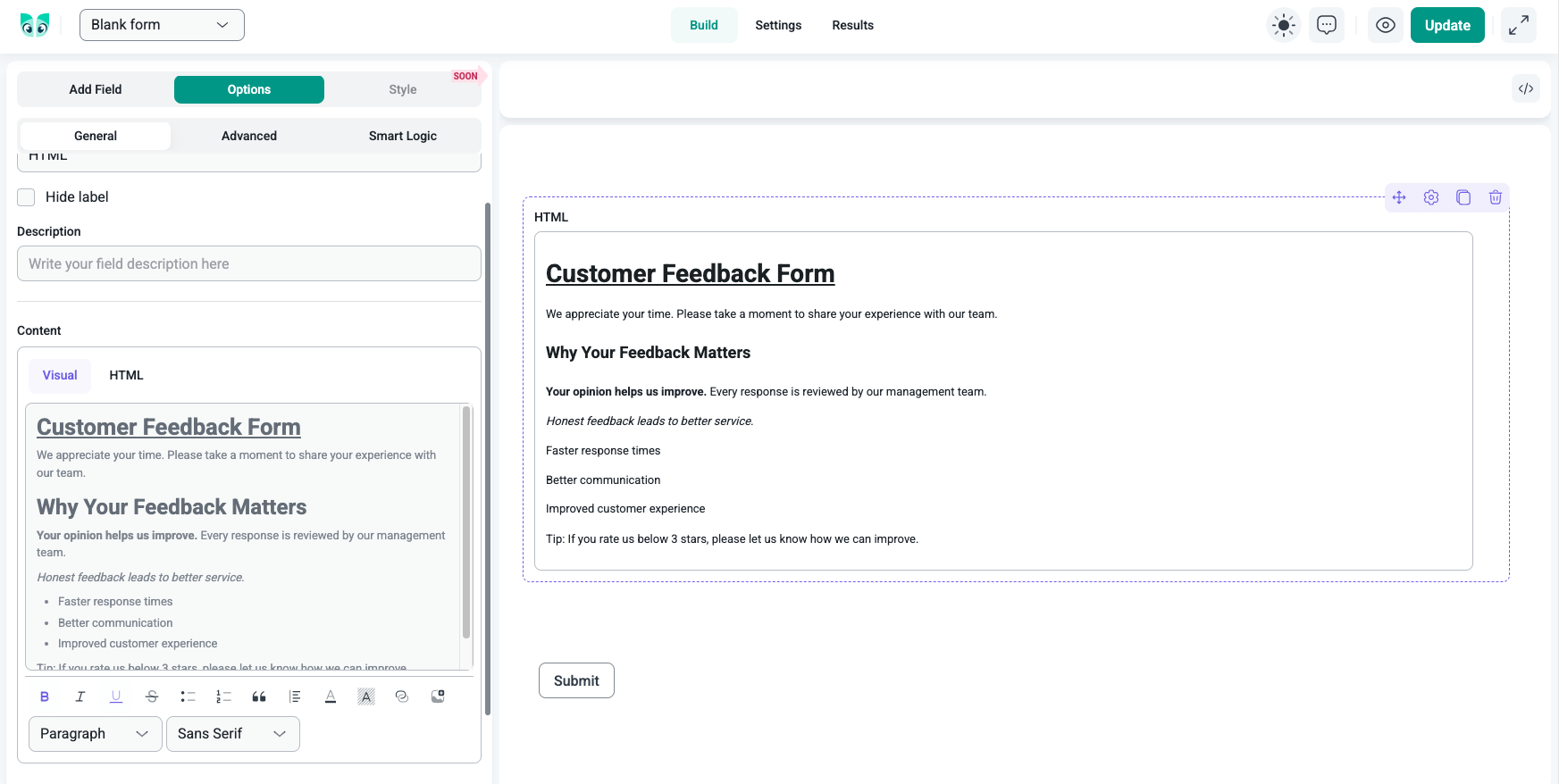Image resolution: width=1559 pixels, height=784 pixels.
Task: Click the content editor scrollbar
Action: pos(466,522)
